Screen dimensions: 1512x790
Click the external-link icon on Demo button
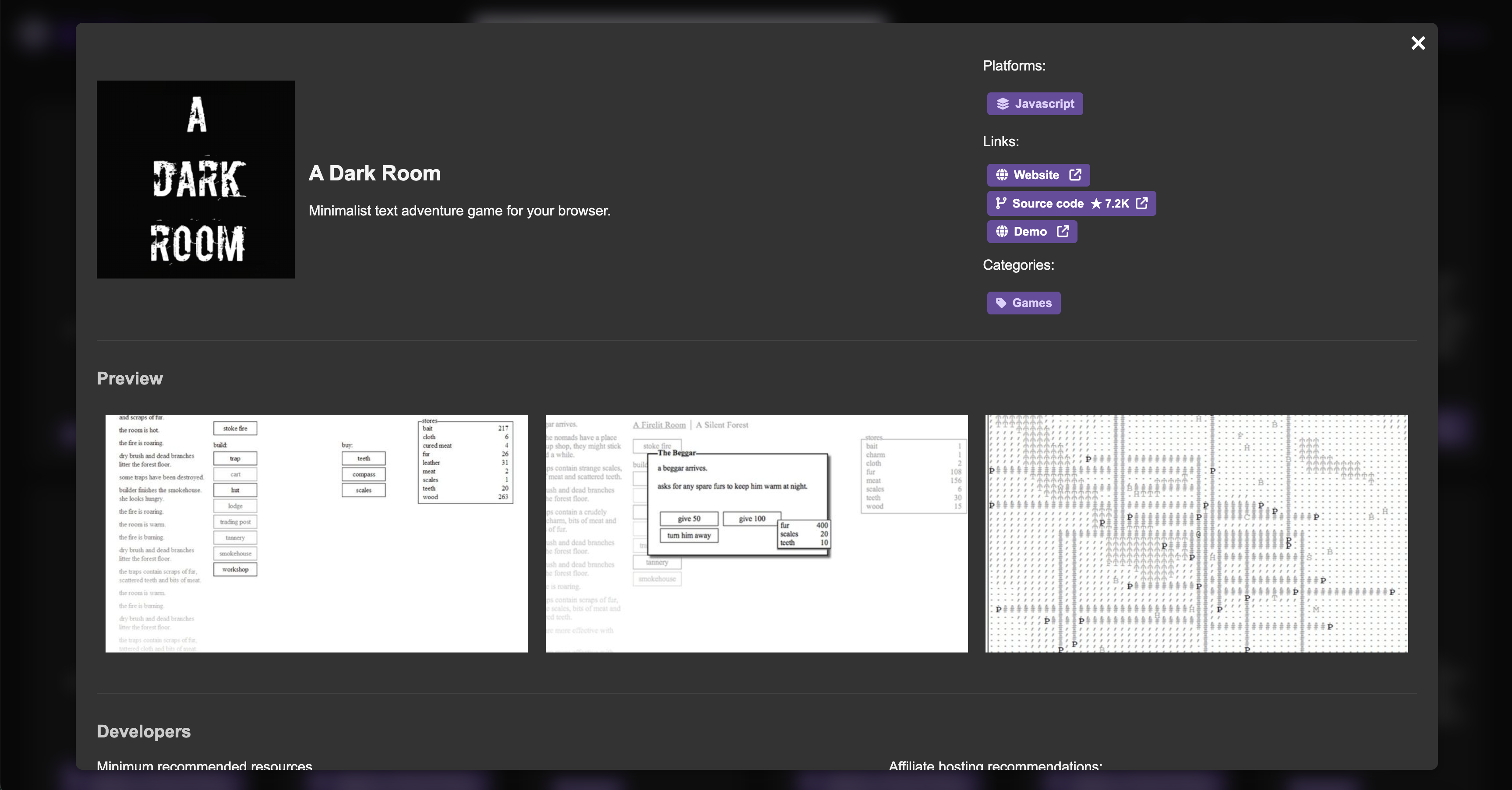pyautogui.click(x=1063, y=231)
